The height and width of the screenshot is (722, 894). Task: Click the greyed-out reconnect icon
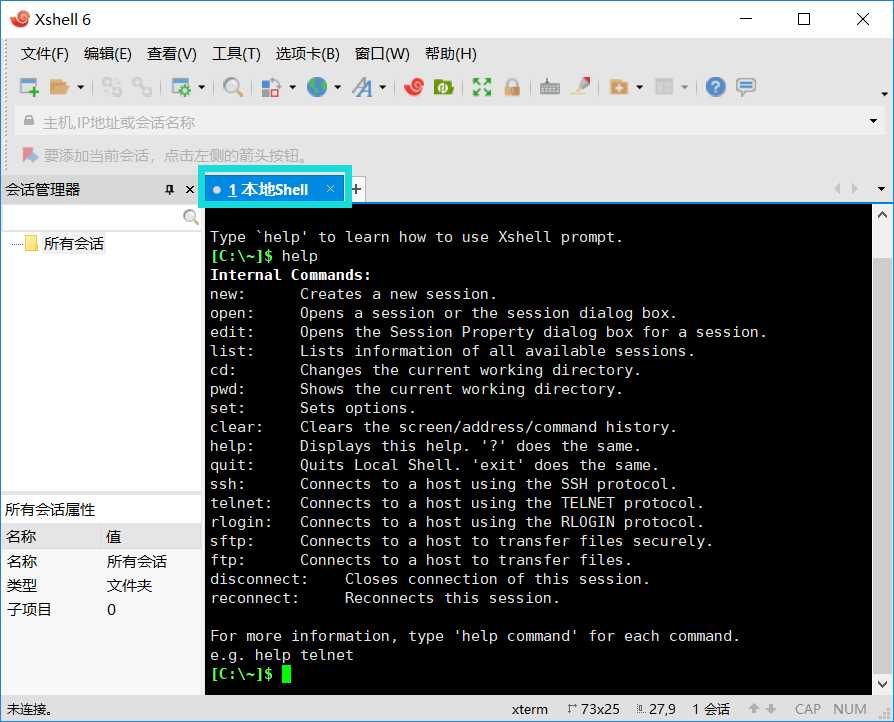(112, 87)
